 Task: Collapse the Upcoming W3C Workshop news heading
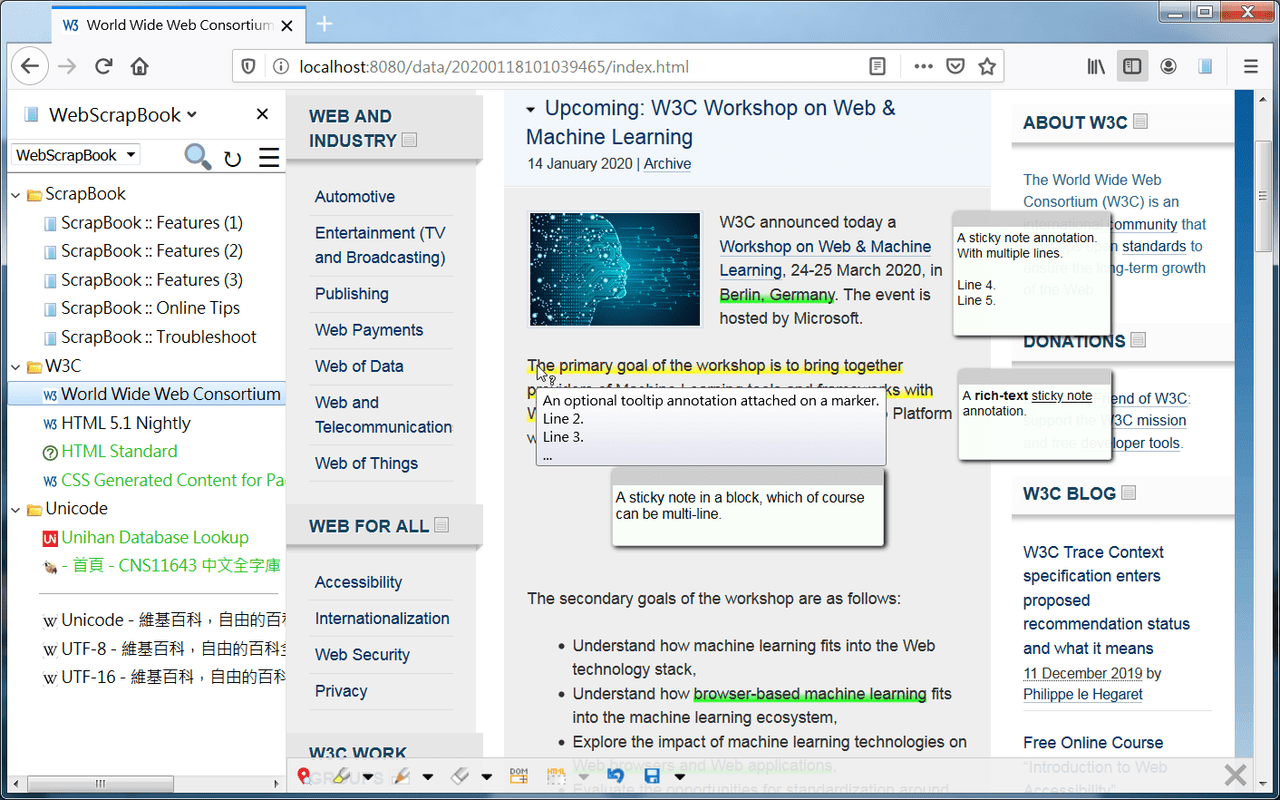pyautogui.click(x=531, y=109)
